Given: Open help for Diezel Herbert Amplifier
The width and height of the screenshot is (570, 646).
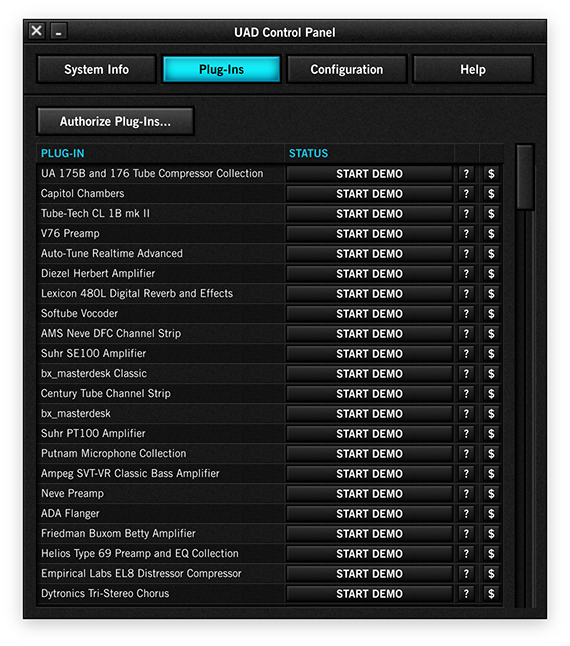Looking at the screenshot, I should click(466, 274).
